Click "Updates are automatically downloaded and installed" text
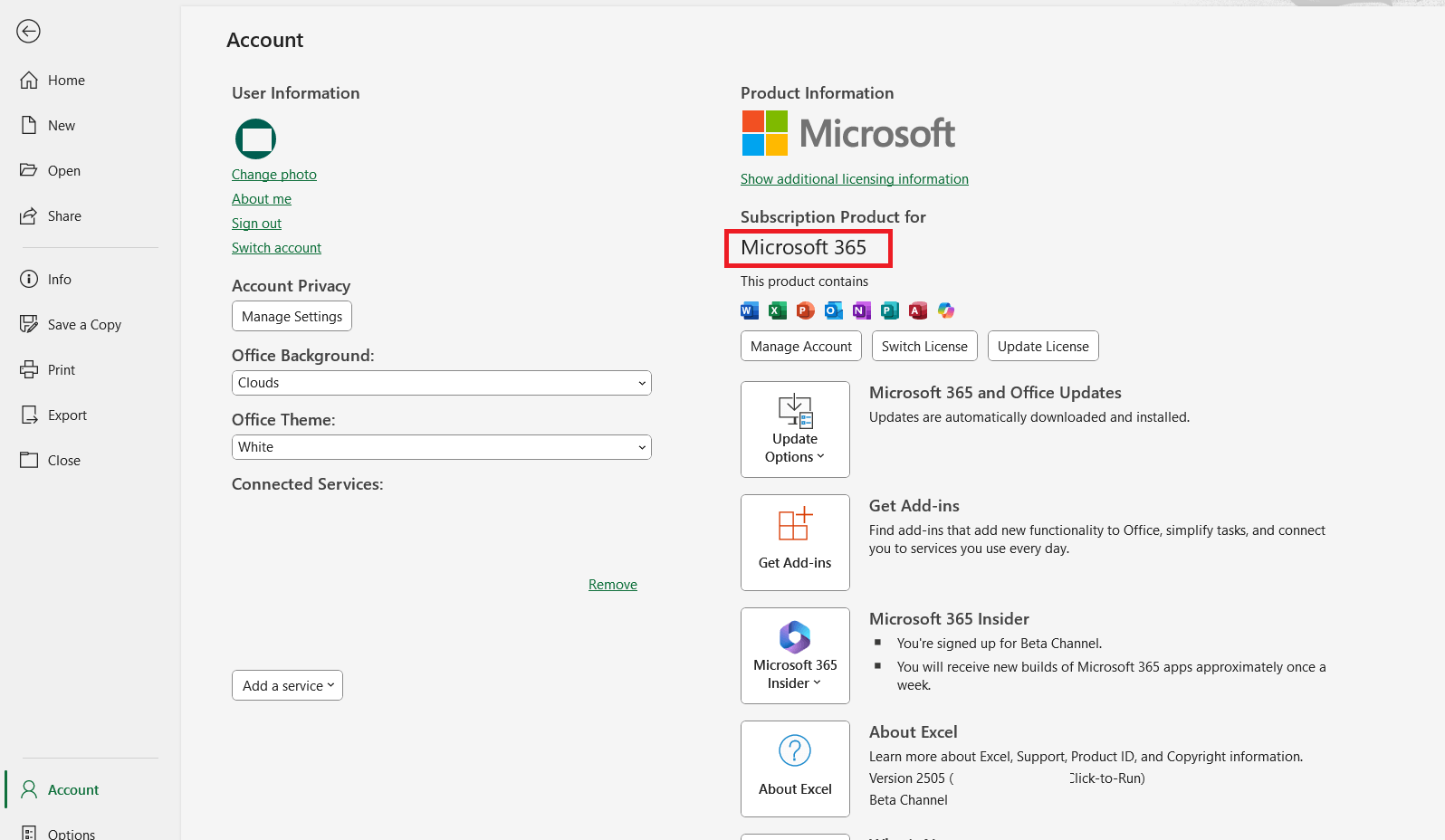1445x840 pixels. click(x=1029, y=417)
